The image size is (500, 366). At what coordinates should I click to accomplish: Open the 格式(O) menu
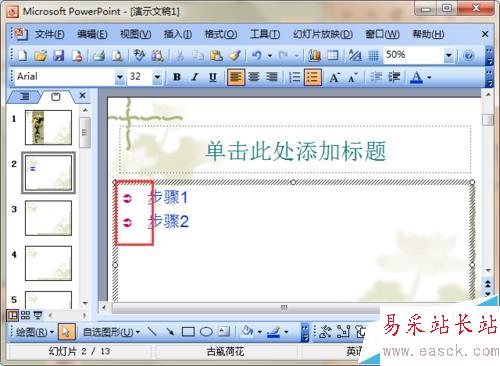pyautogui.click(x=221, y=34)
